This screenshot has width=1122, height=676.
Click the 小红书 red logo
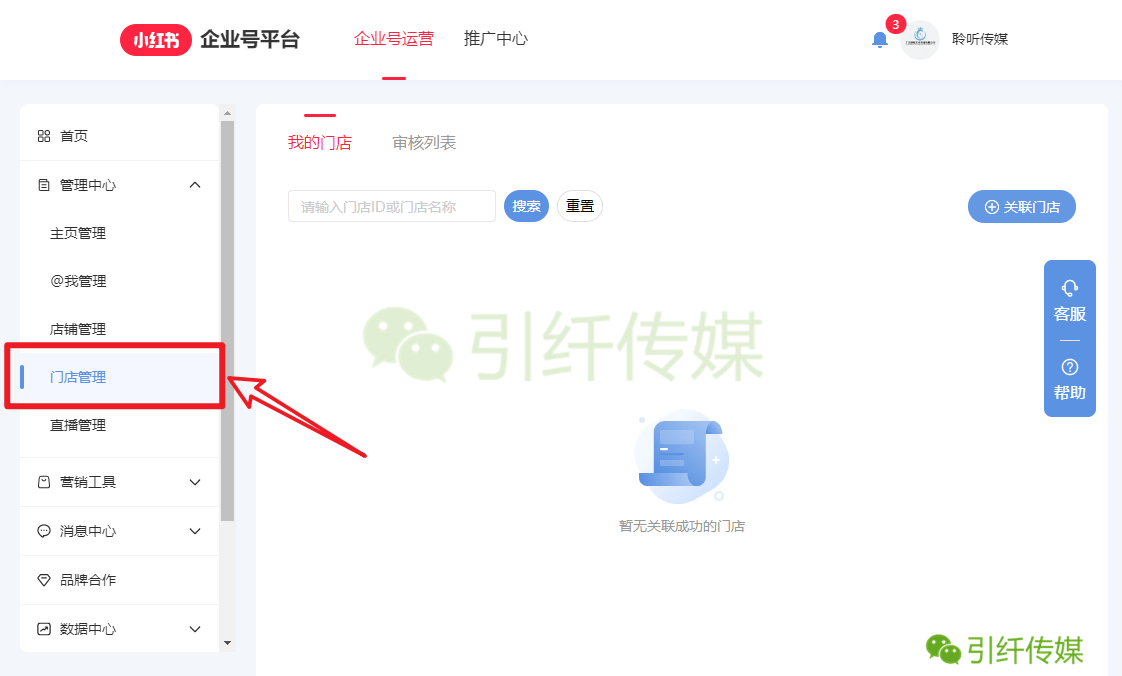click(x=155, y=40)
